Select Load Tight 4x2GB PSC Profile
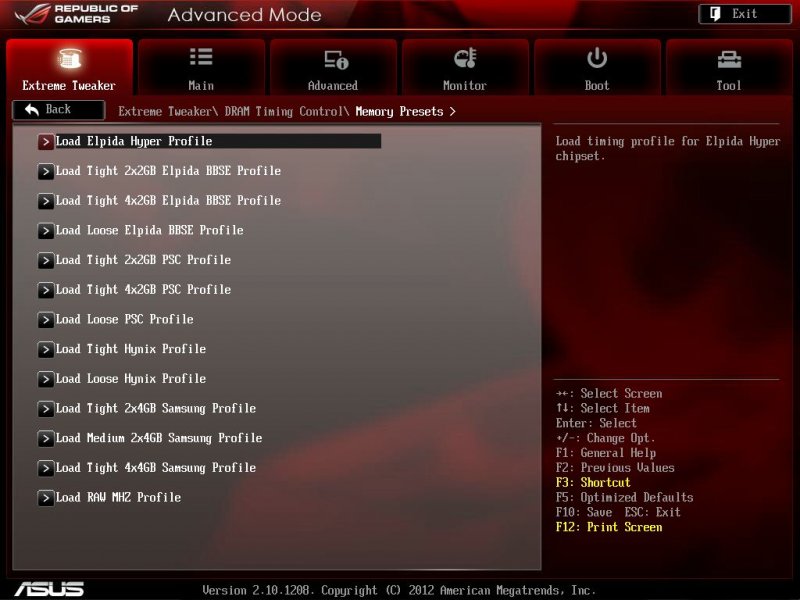 click(x=143, y=290)
